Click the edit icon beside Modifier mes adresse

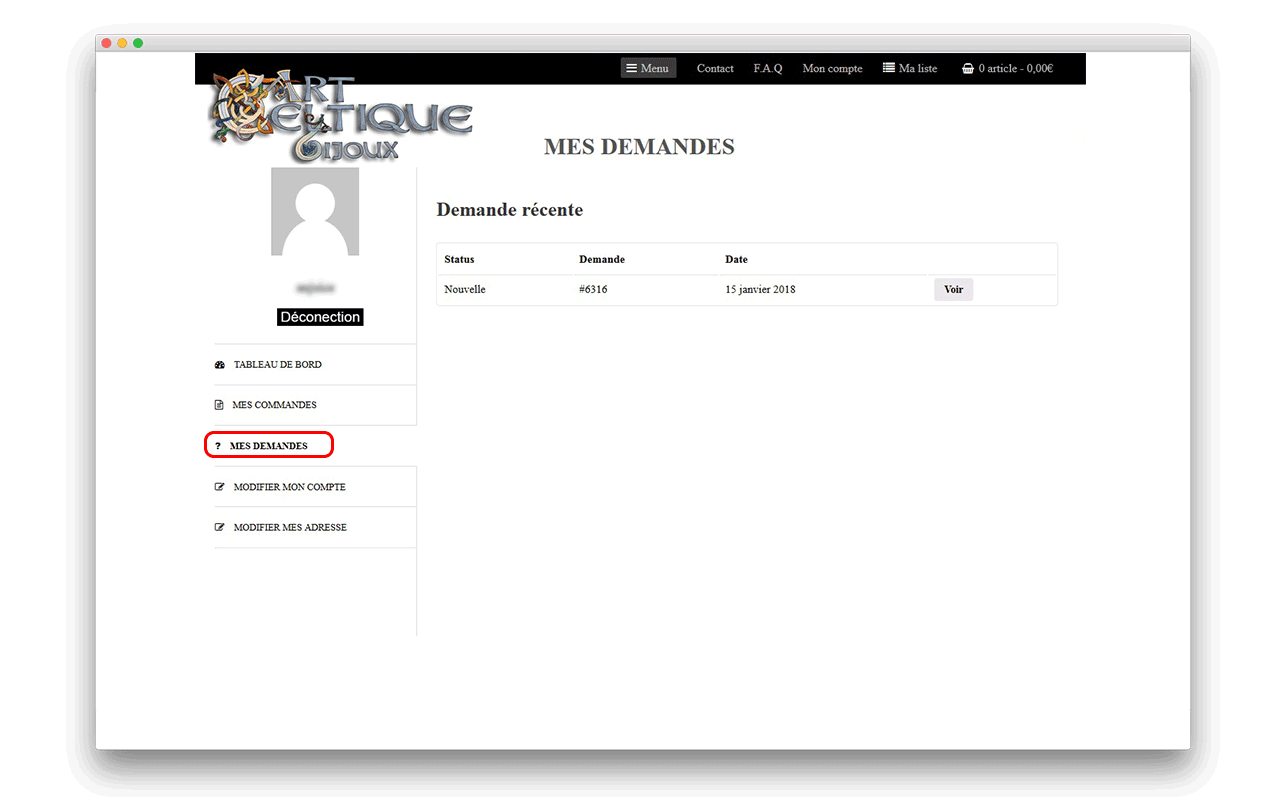(x=220, y=527)
